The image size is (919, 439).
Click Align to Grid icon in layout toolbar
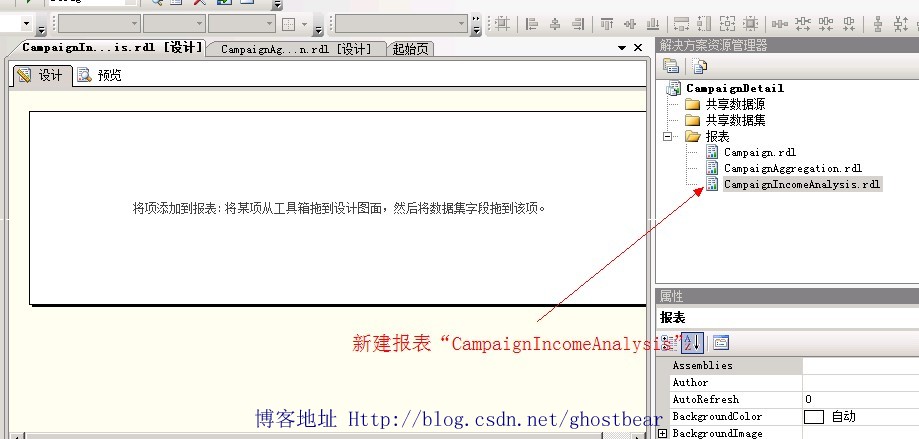pyautogui.click(x=502, y=24)
